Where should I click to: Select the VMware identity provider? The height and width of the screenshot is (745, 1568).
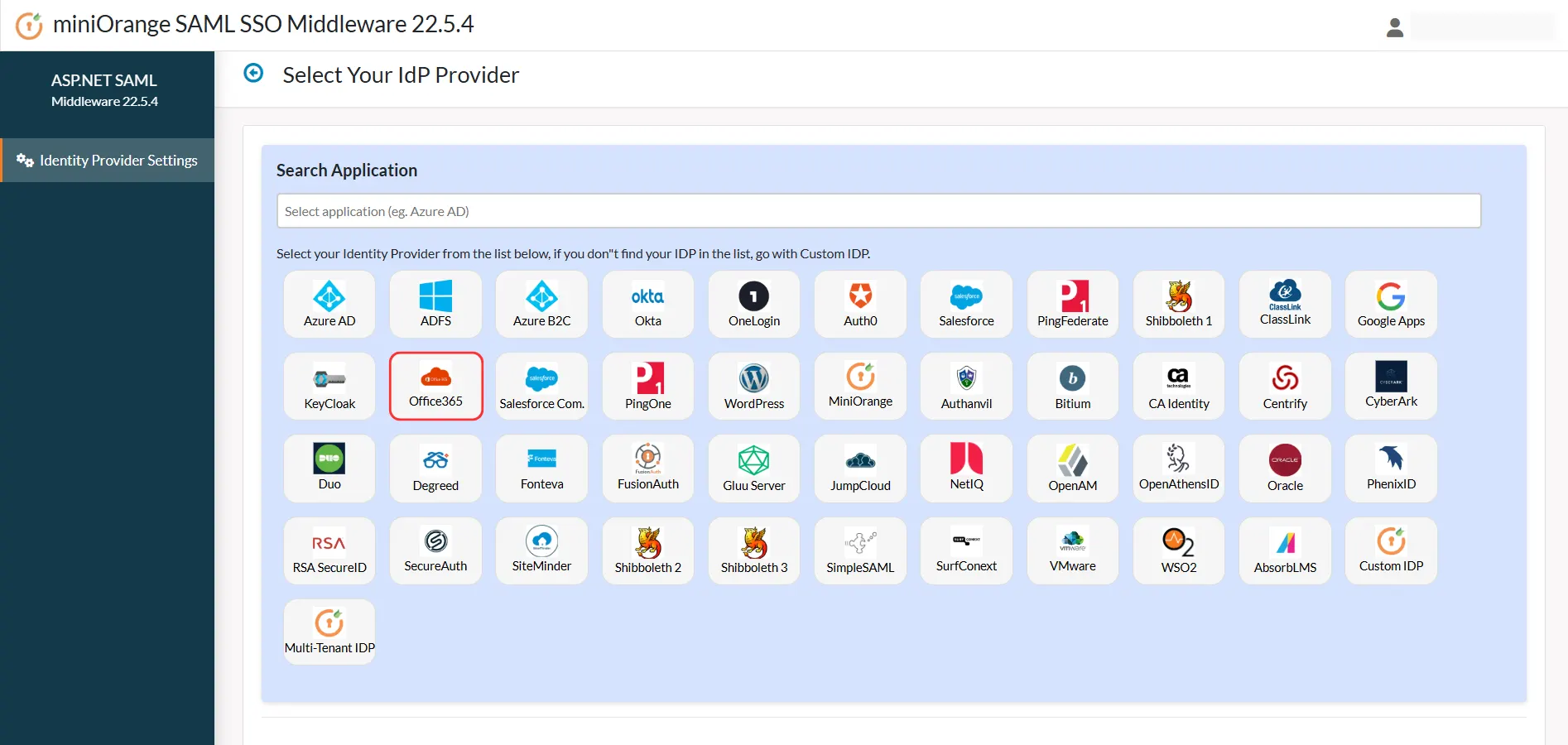(x=1072, y=550)
